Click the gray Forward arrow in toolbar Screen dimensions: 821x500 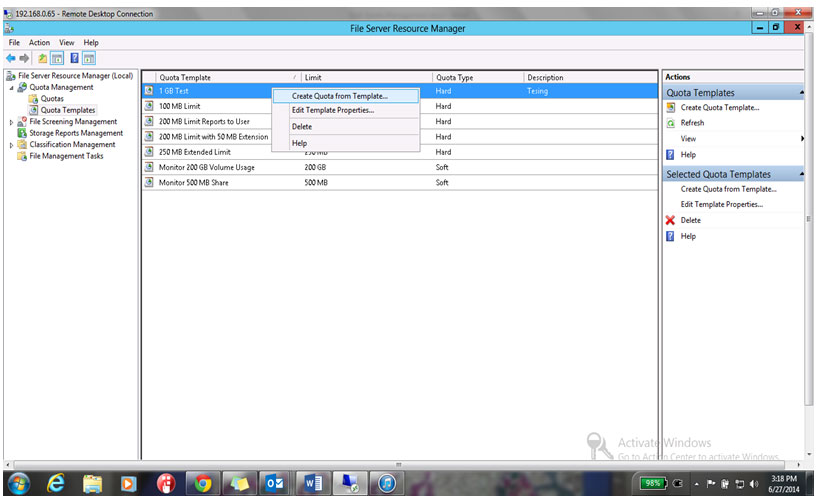coord(24,58)
